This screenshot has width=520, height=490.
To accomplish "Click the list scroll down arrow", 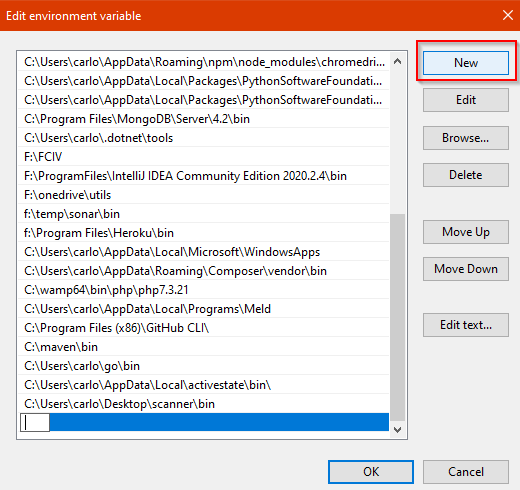I will (x=397, y=430).
